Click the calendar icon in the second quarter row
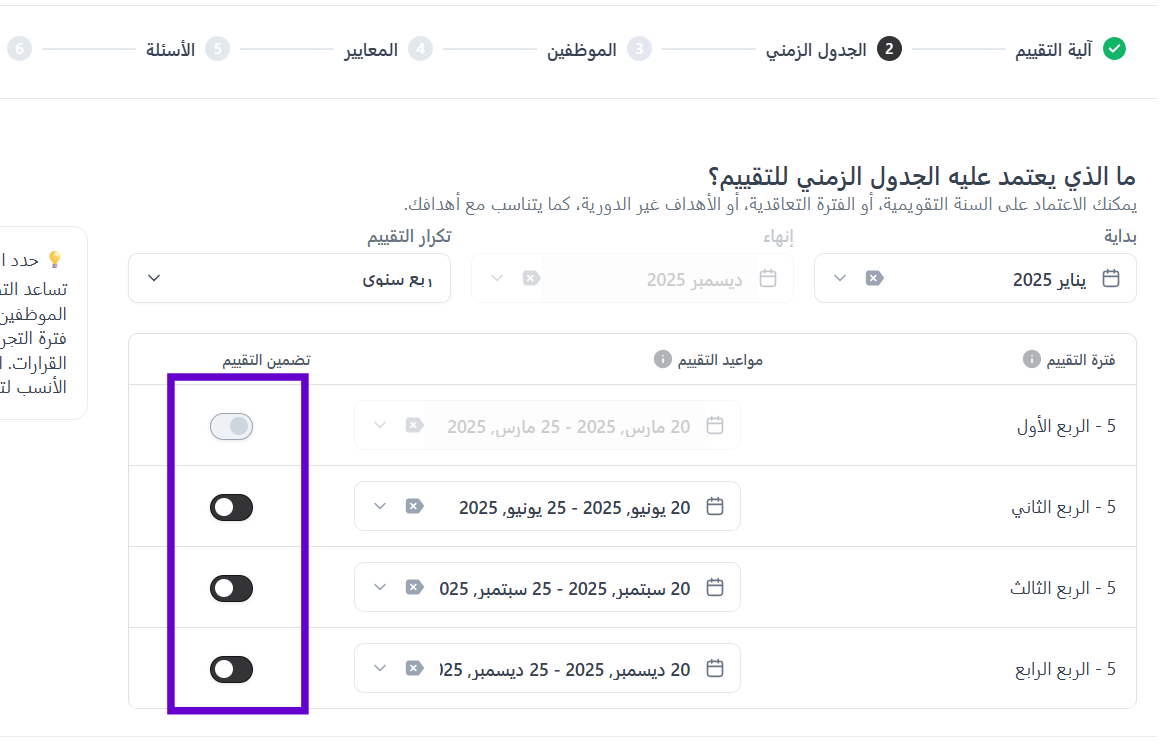Image resolution: width=1172 pixels, height=756 pixels. click(x=714, y=507)
